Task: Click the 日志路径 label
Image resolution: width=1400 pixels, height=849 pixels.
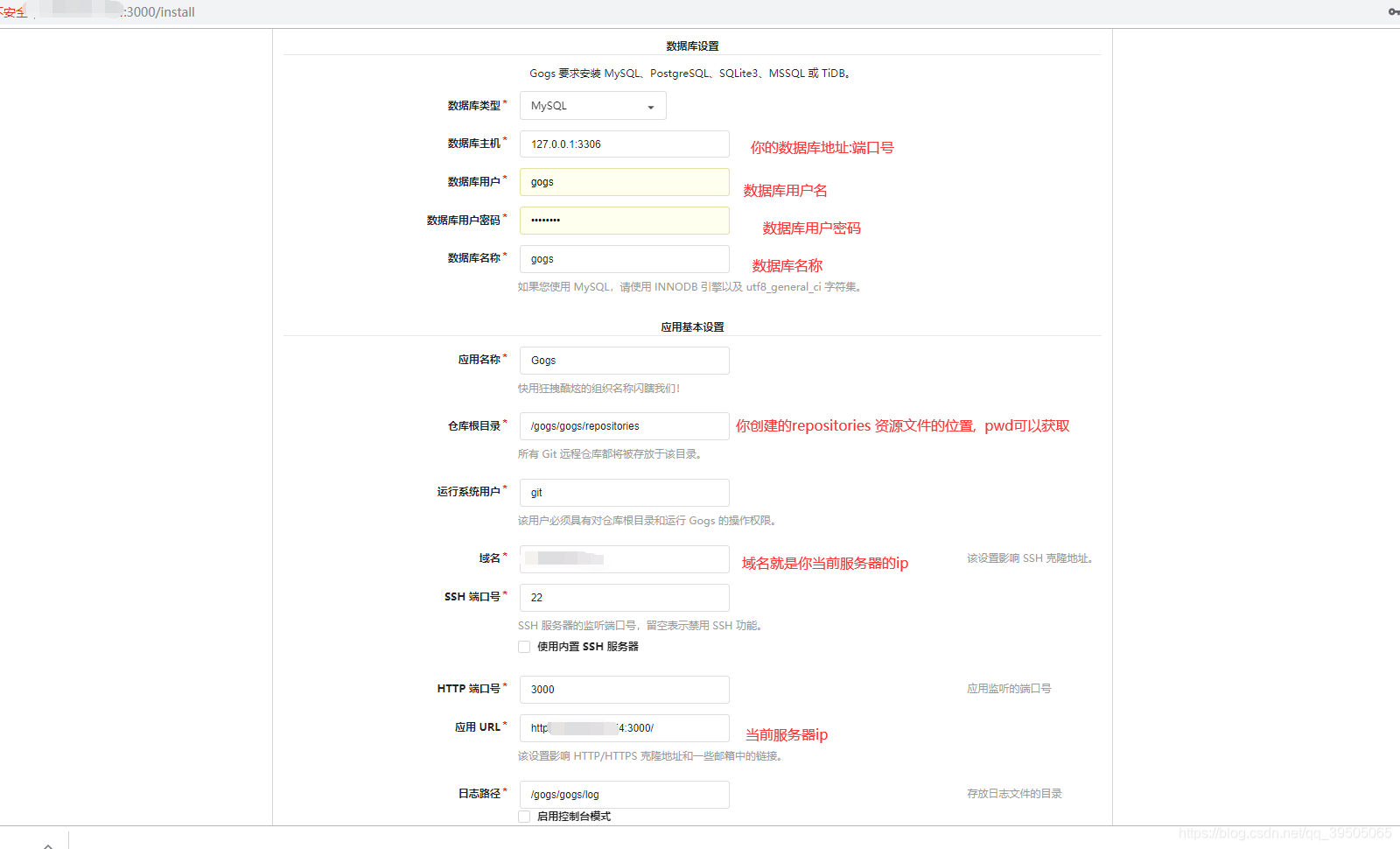Action: tap(479, 794)
